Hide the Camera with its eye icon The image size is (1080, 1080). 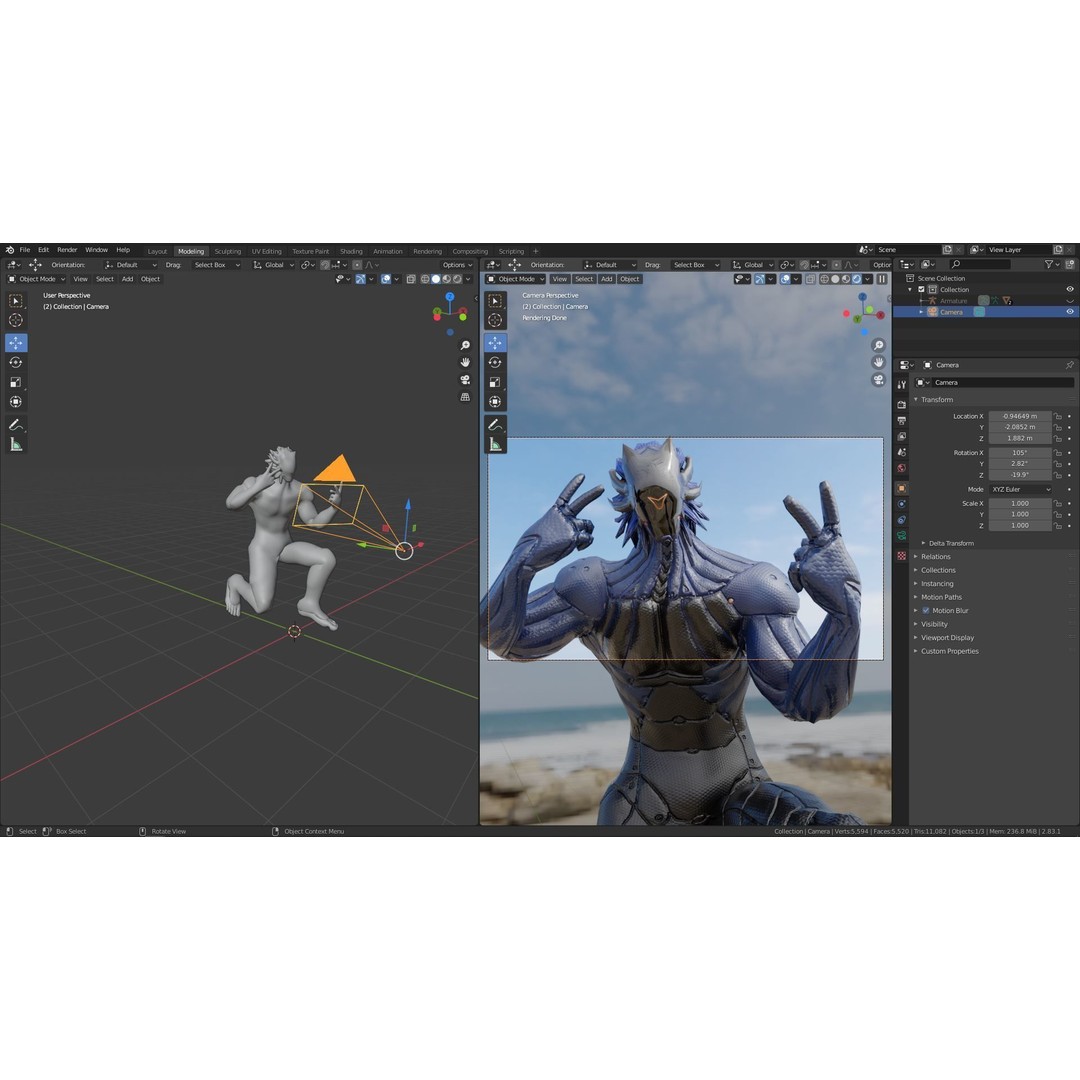(1070, 312)
